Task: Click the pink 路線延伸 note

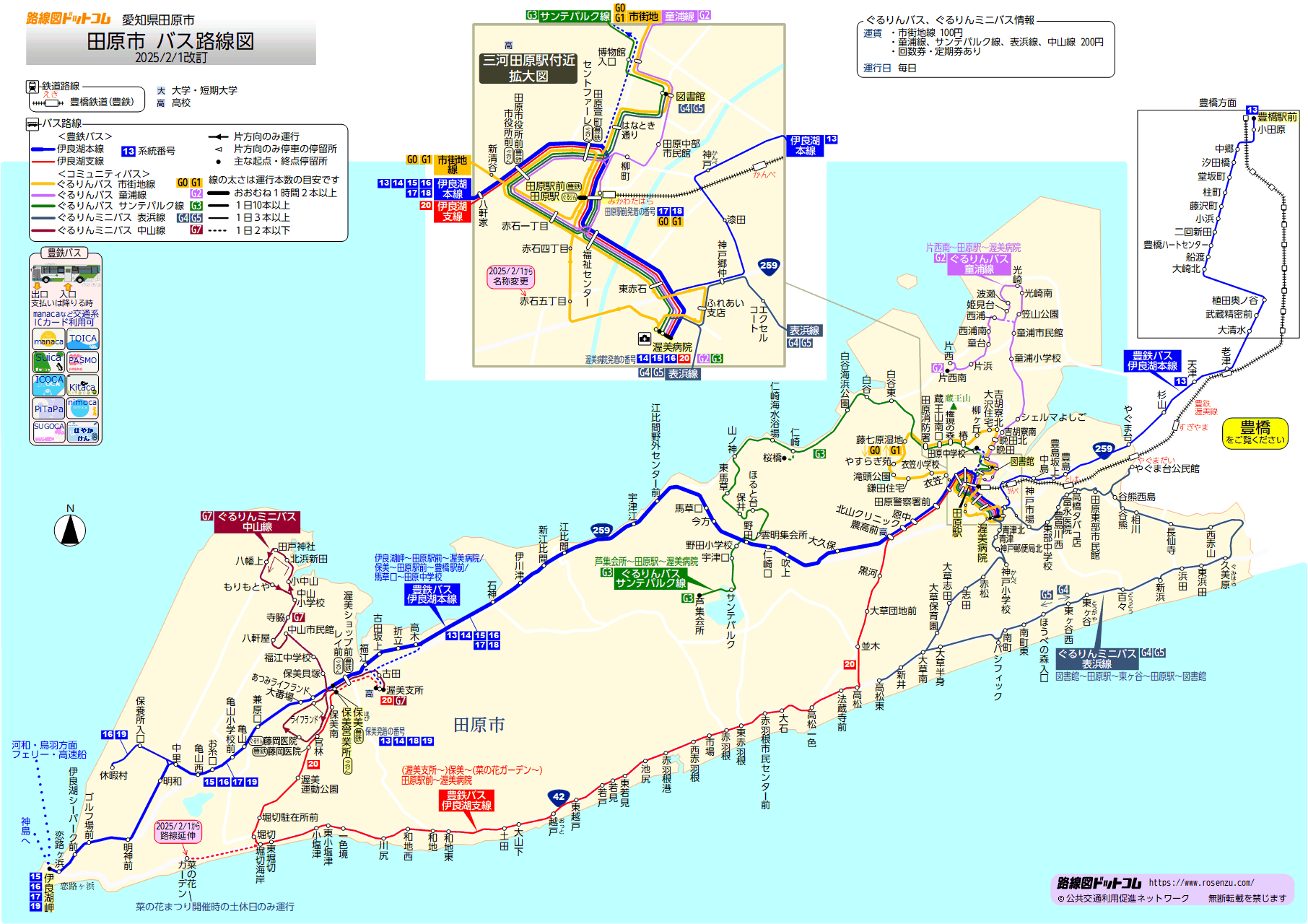Action: (x=178, y=831)
